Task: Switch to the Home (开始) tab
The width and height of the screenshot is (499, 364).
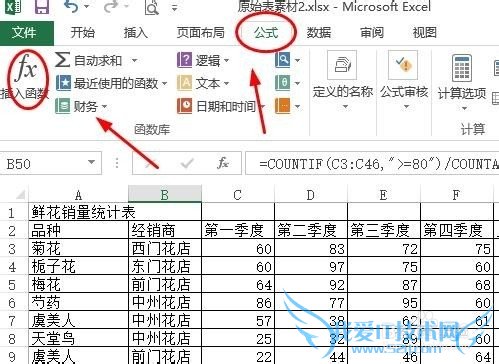Action: pos(83,33)
